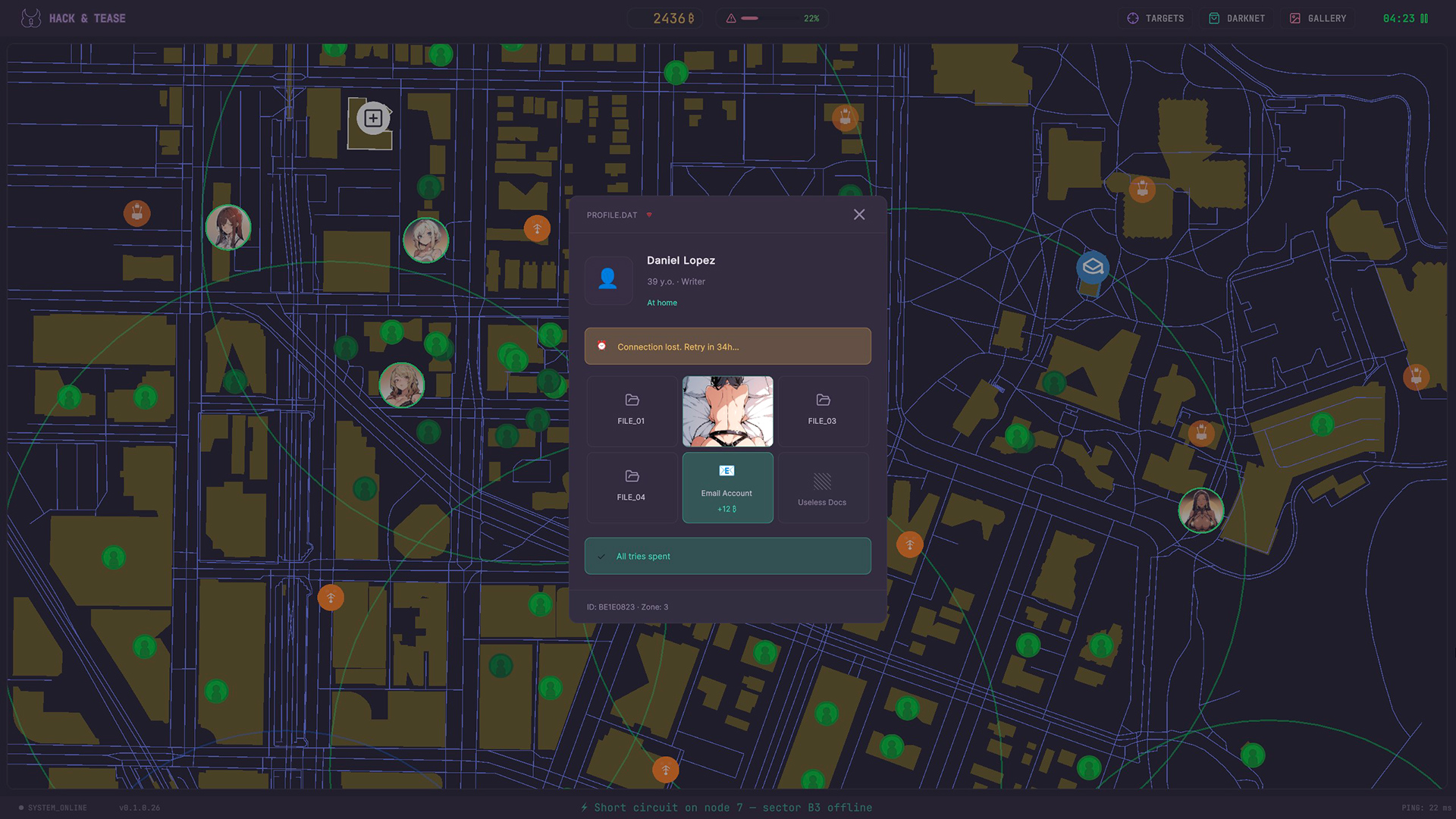Open the FILE_03 folder
The height and width of the screenshot is (819, 1456).
click(822, 410)
